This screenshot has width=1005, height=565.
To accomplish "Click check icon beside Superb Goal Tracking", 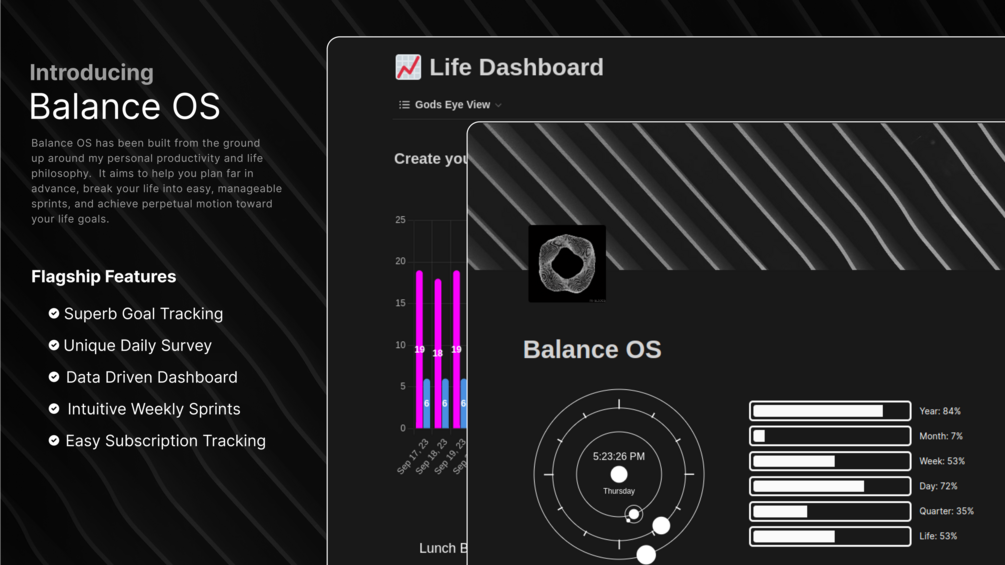I will 54,313.
